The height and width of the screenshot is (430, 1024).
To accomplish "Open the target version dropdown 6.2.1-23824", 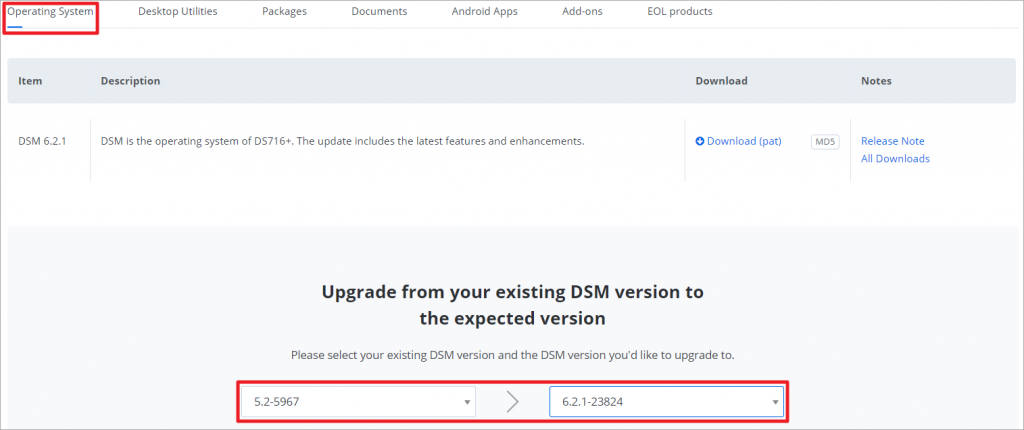I will (x=666, y=402).
